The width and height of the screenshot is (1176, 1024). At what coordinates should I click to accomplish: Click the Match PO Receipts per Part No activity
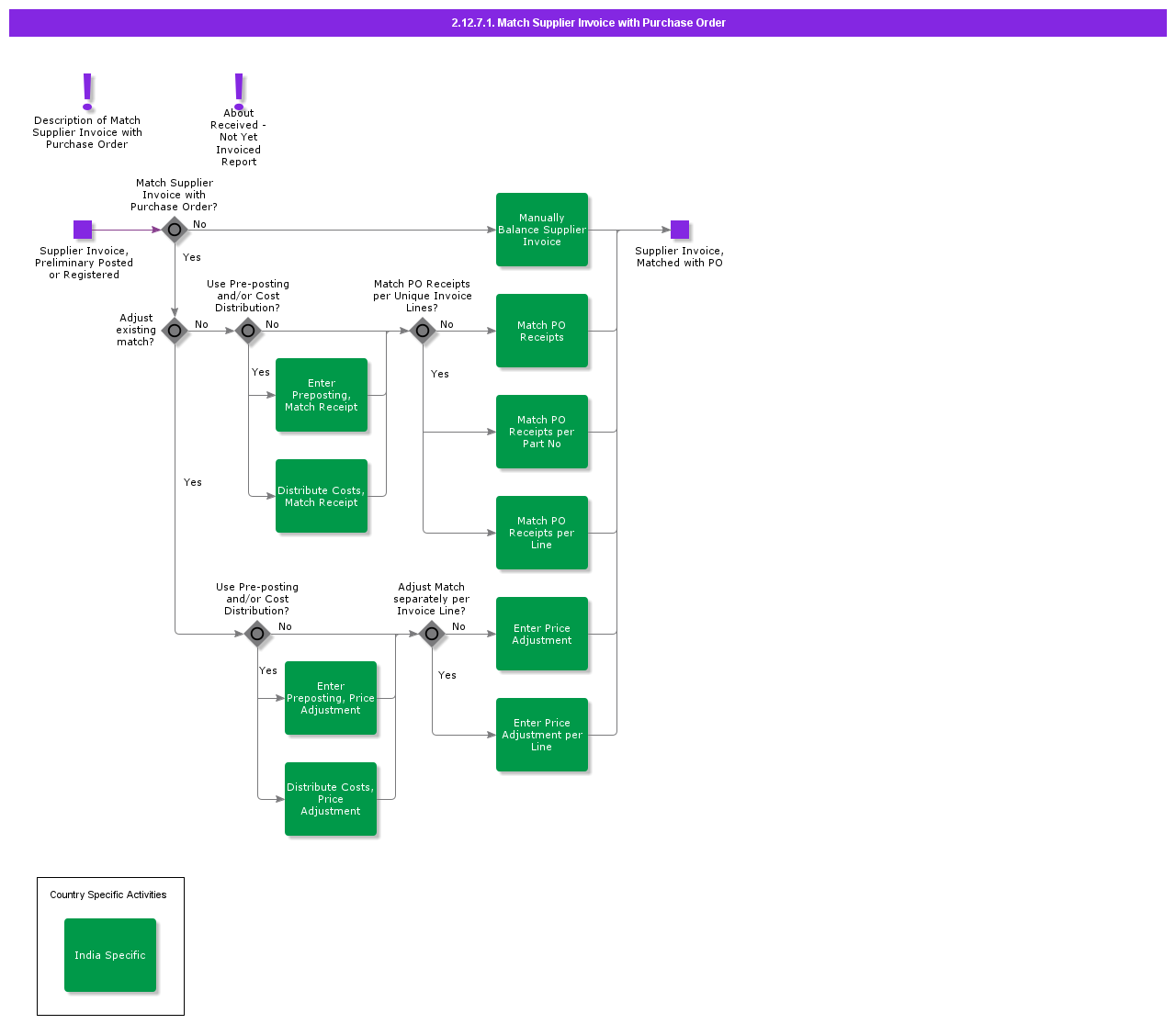pyautogui.click(x=542, y=432)
